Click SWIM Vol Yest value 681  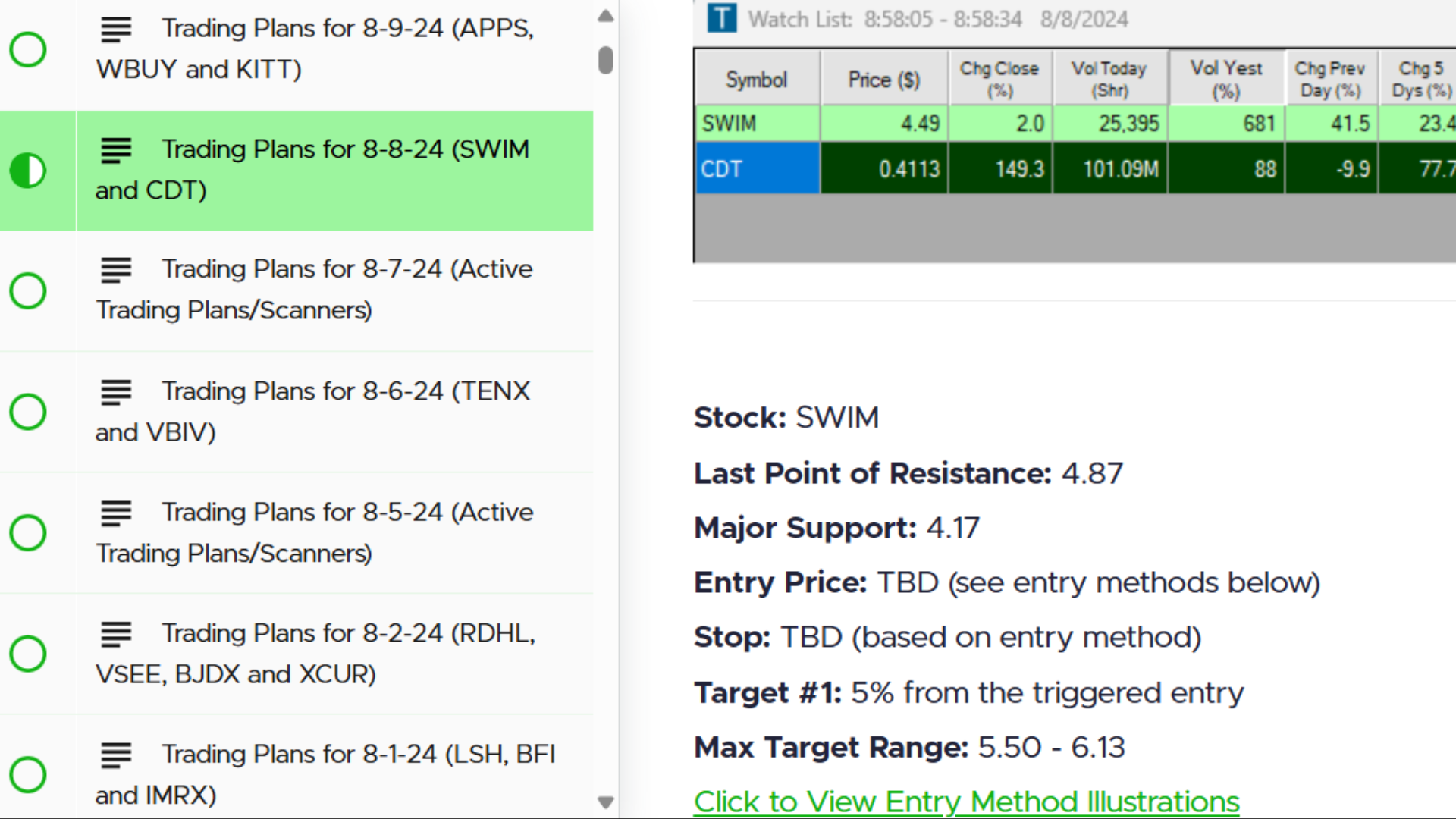pos(1226,124)
